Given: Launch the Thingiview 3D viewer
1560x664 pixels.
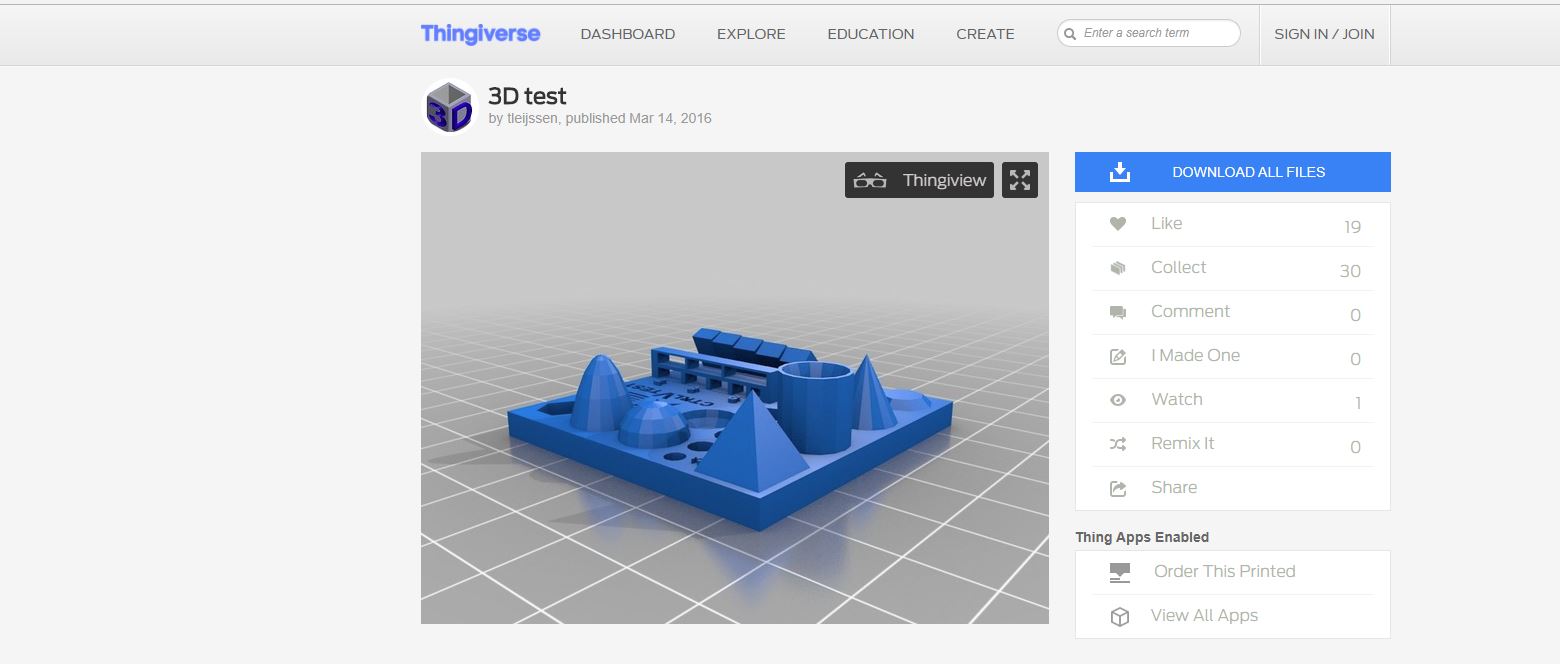Looking at the screenshot, I should [x=919, y=180].
